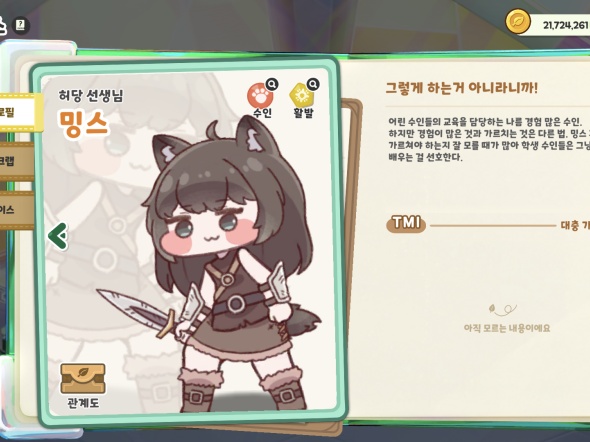Inspect via magnifier above 활발 badge
The height and width of the screenshot is (442, 590).
coord(313,84)
